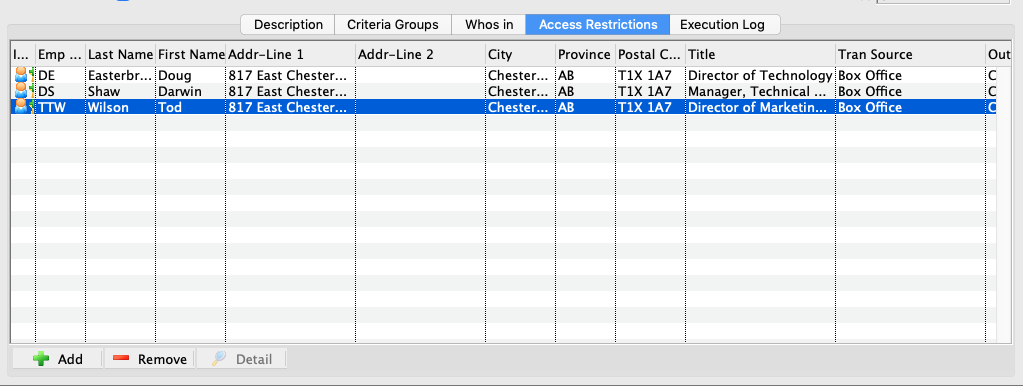Click the Add button label
Screen dimensions: 1023x387
click(70, 359)
